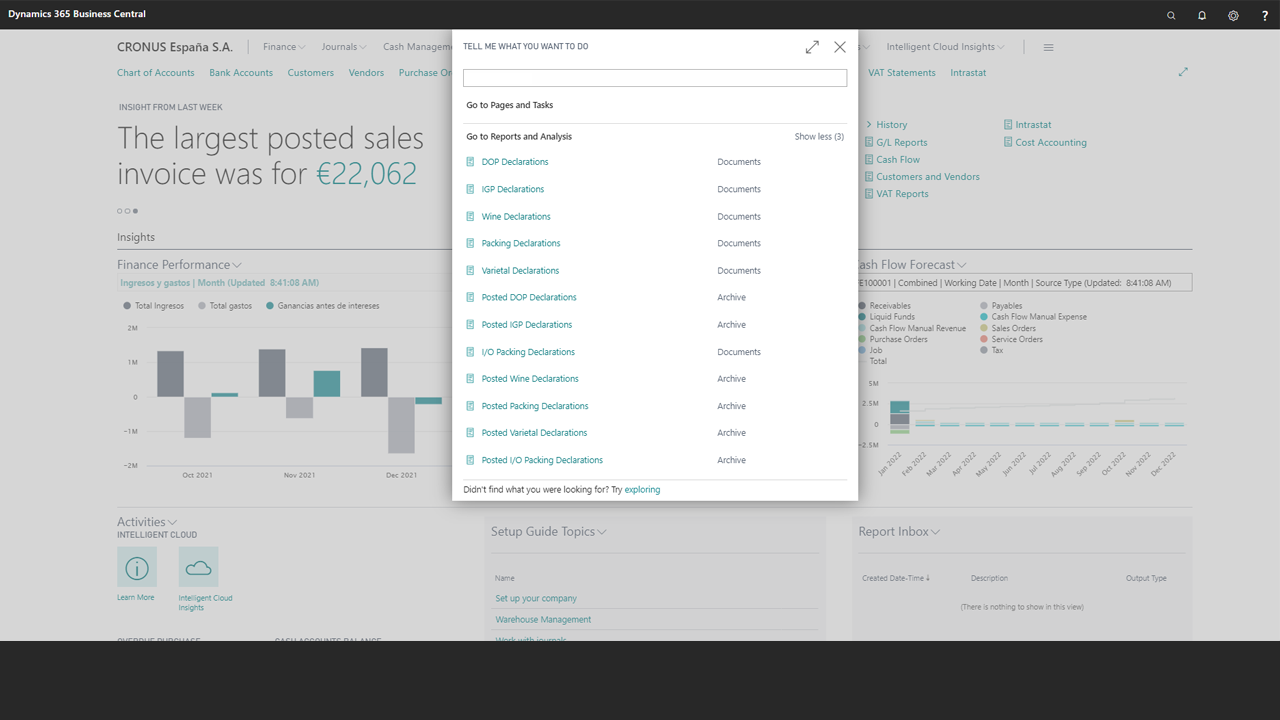The height and width of the screenshot is (720, 1280).
Task: Open Warehouse Management setup topic
Action: [x=543, y=620]
